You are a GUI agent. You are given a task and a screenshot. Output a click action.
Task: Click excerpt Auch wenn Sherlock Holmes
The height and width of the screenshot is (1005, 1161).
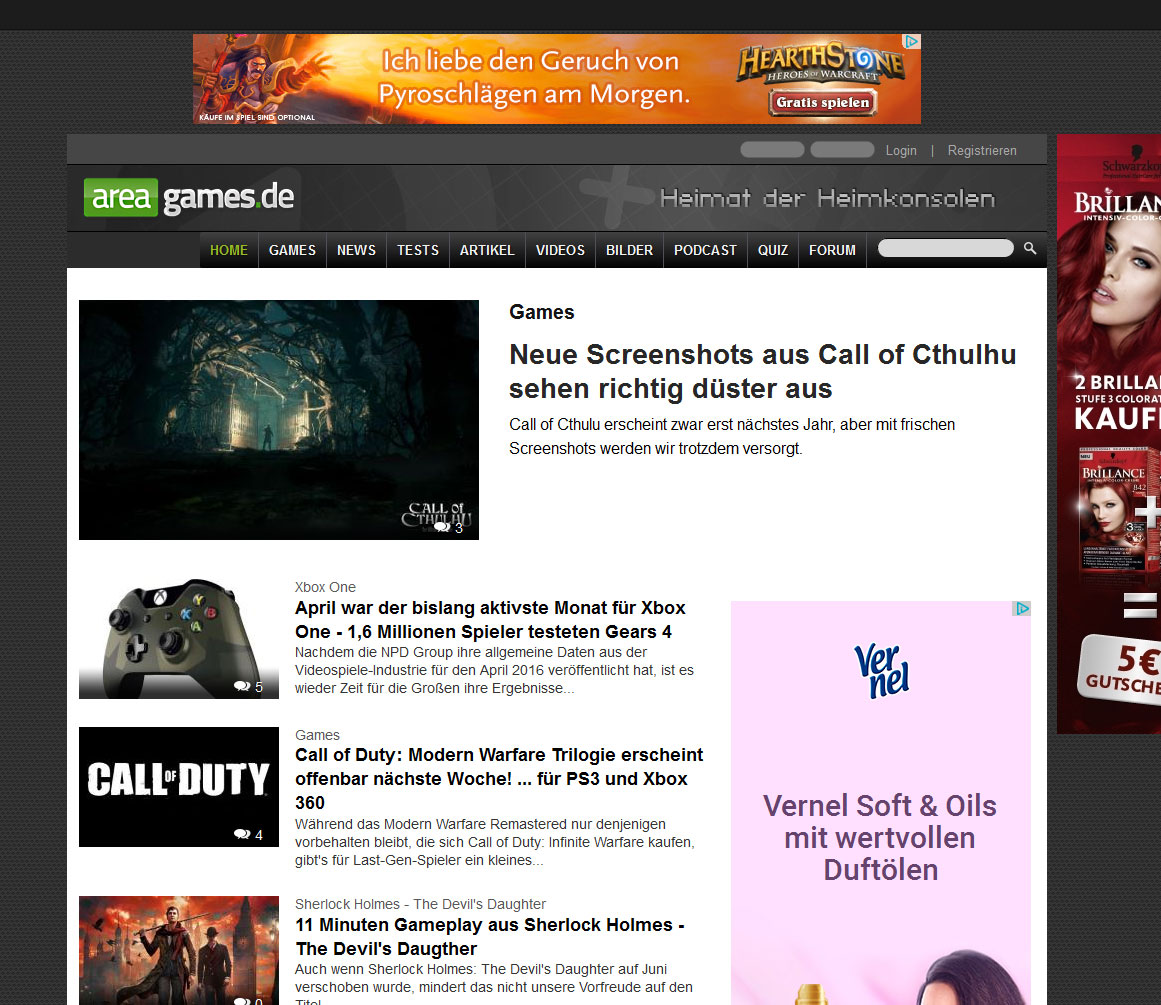(x=493, y=983)
